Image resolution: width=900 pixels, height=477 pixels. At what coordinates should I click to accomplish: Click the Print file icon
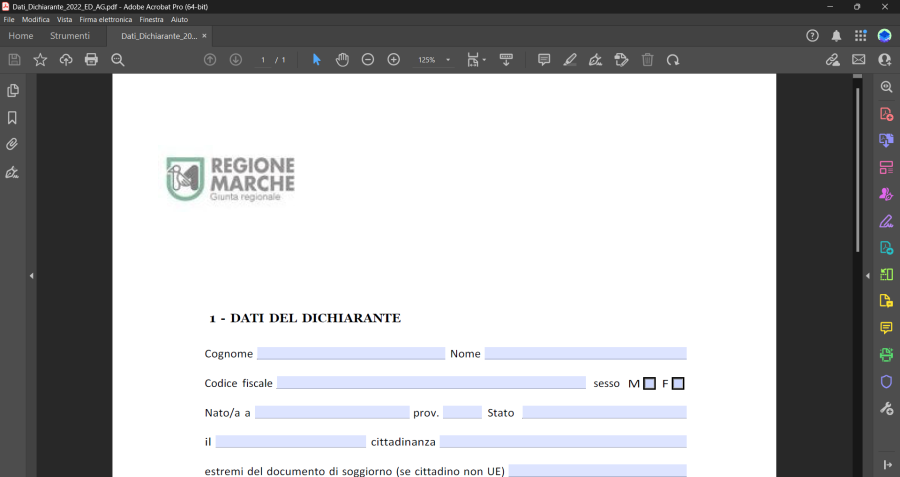tap(92, 60)
